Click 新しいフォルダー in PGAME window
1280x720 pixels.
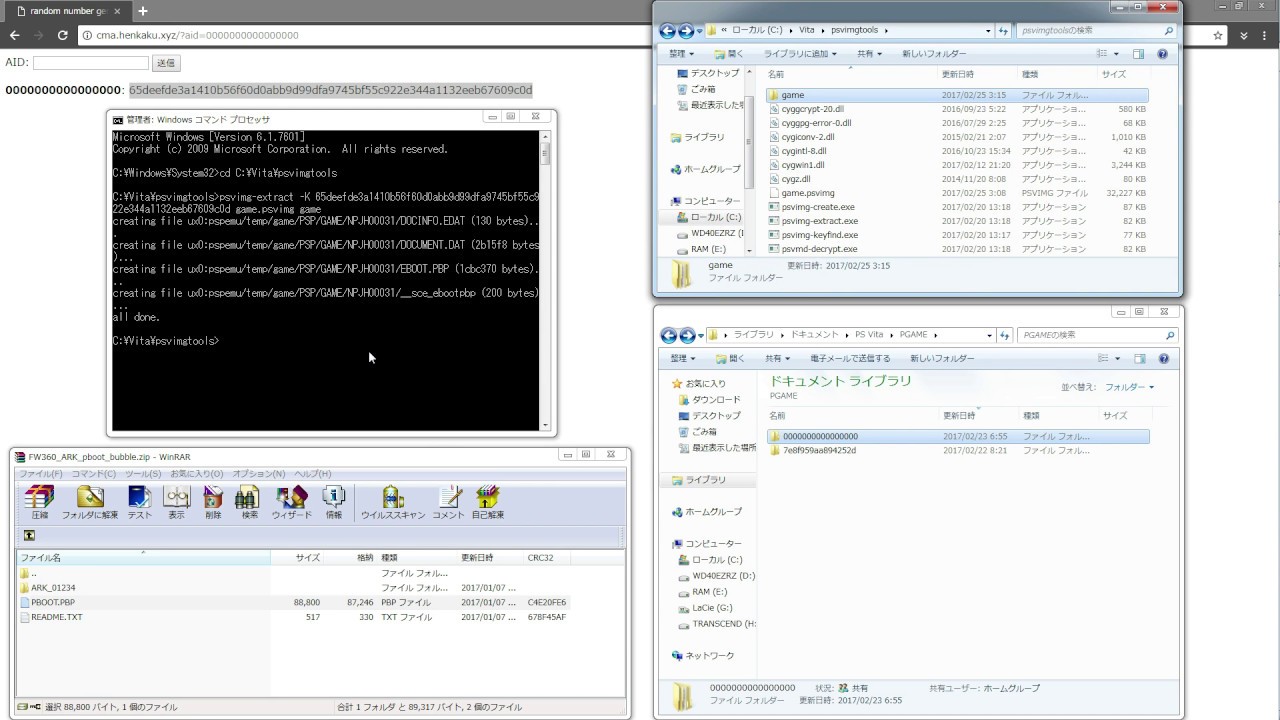941,358
